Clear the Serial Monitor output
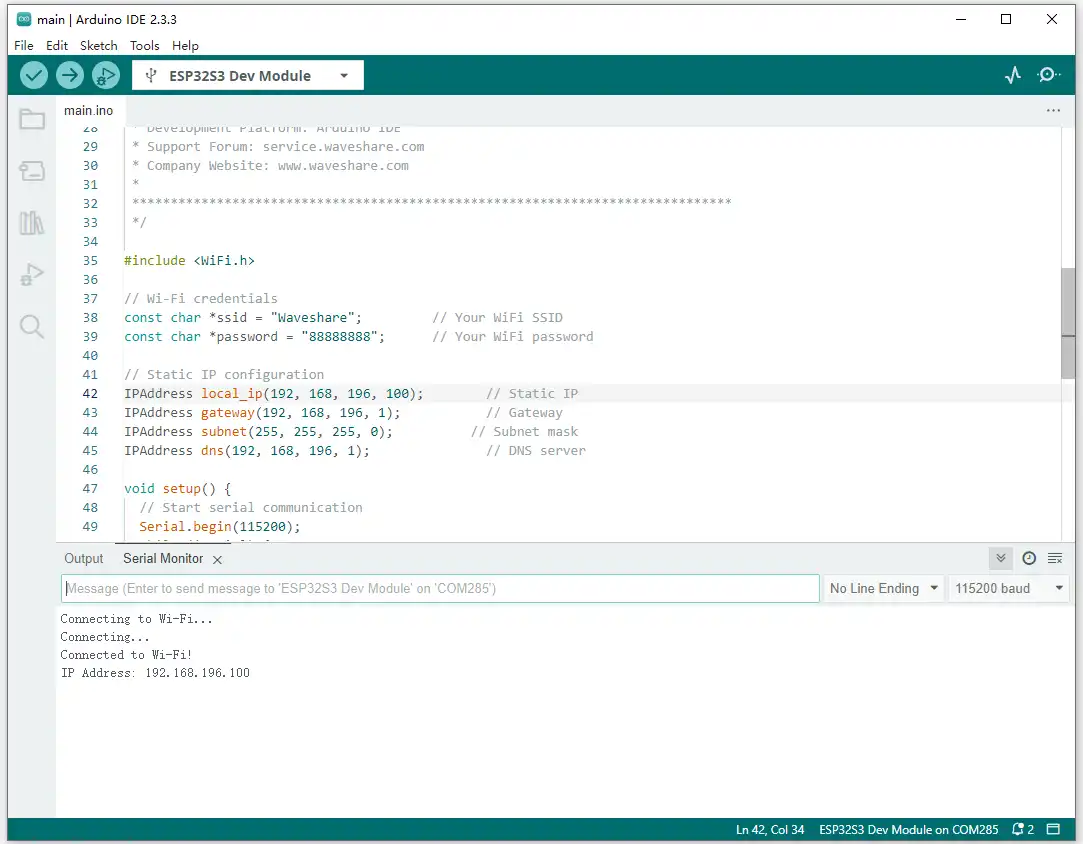Image resolution: width=1083 pixels, height=844 pixels. [x=1055, y=558]
